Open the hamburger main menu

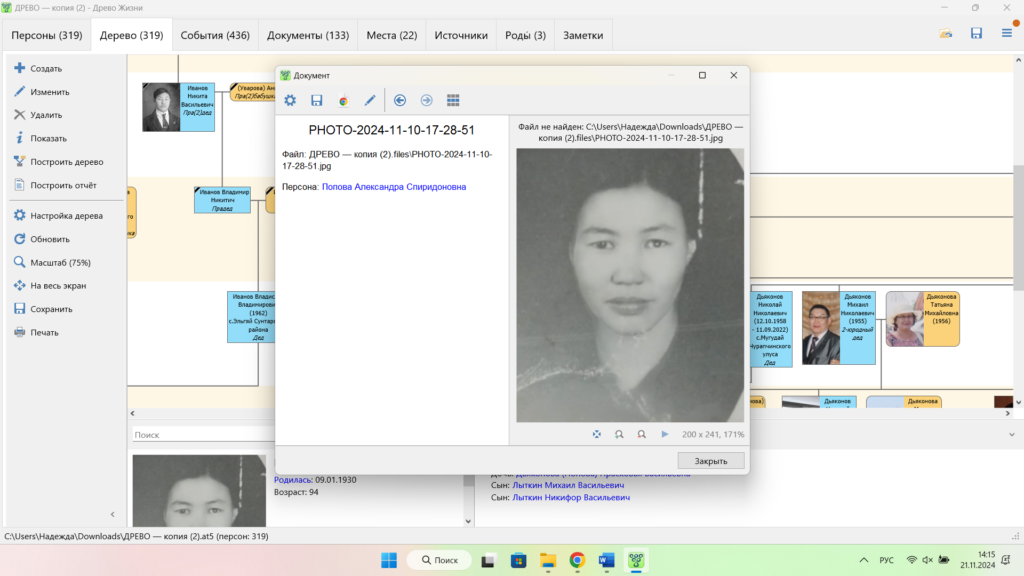(x=1006, y=33)
